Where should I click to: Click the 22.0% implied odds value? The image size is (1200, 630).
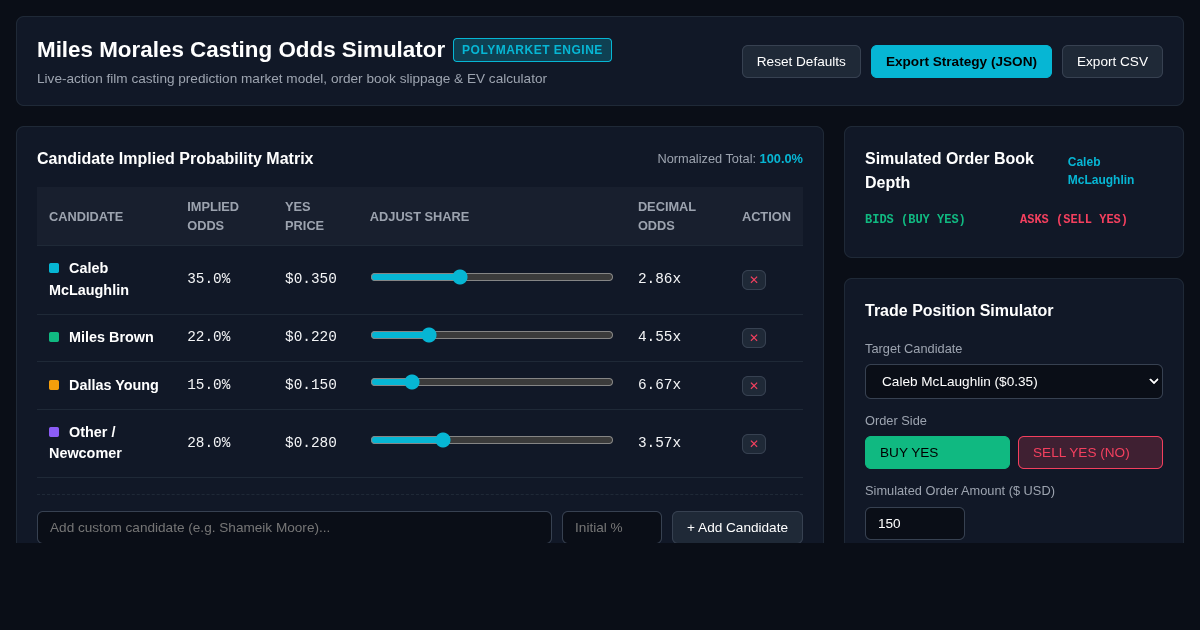pos(209,337)
